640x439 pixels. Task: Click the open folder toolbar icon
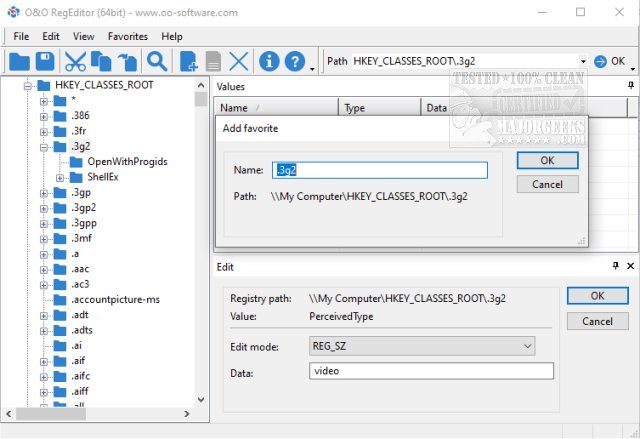tap(19, 62)
